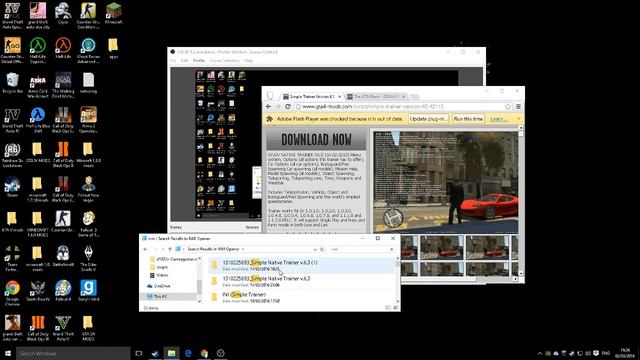Image resolution: width=640 pixels, height=360 pixels.
Task: Click the Run this time button
Action: click(x=468, y=119)
